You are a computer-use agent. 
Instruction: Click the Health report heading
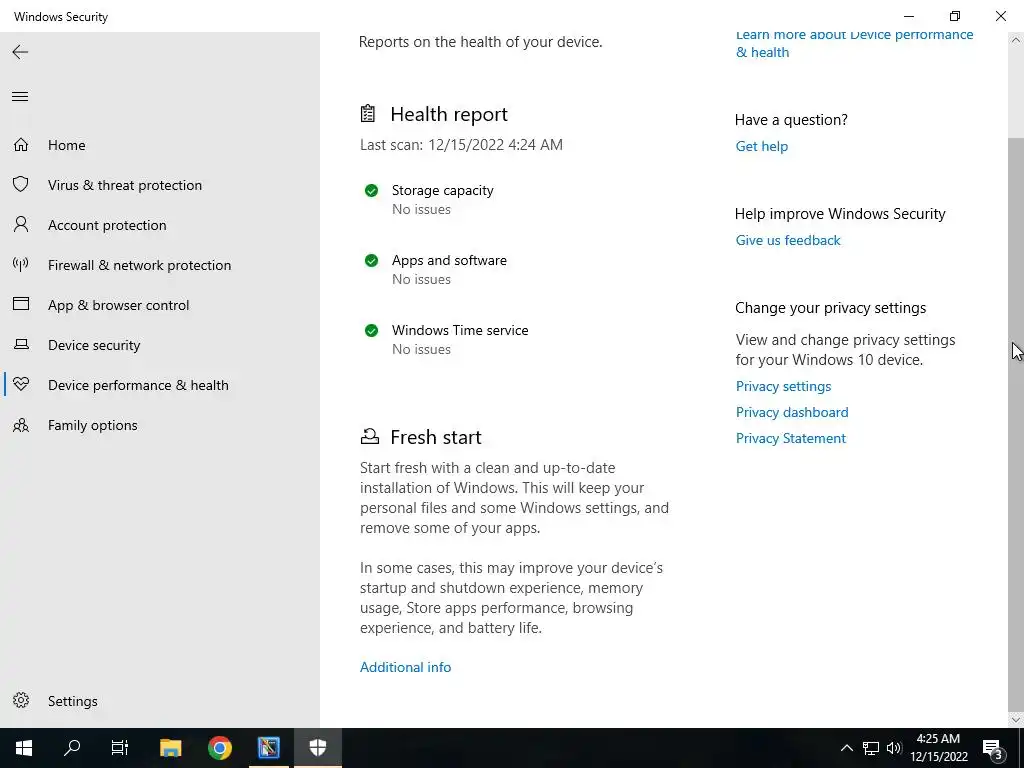tap(449, 114)
